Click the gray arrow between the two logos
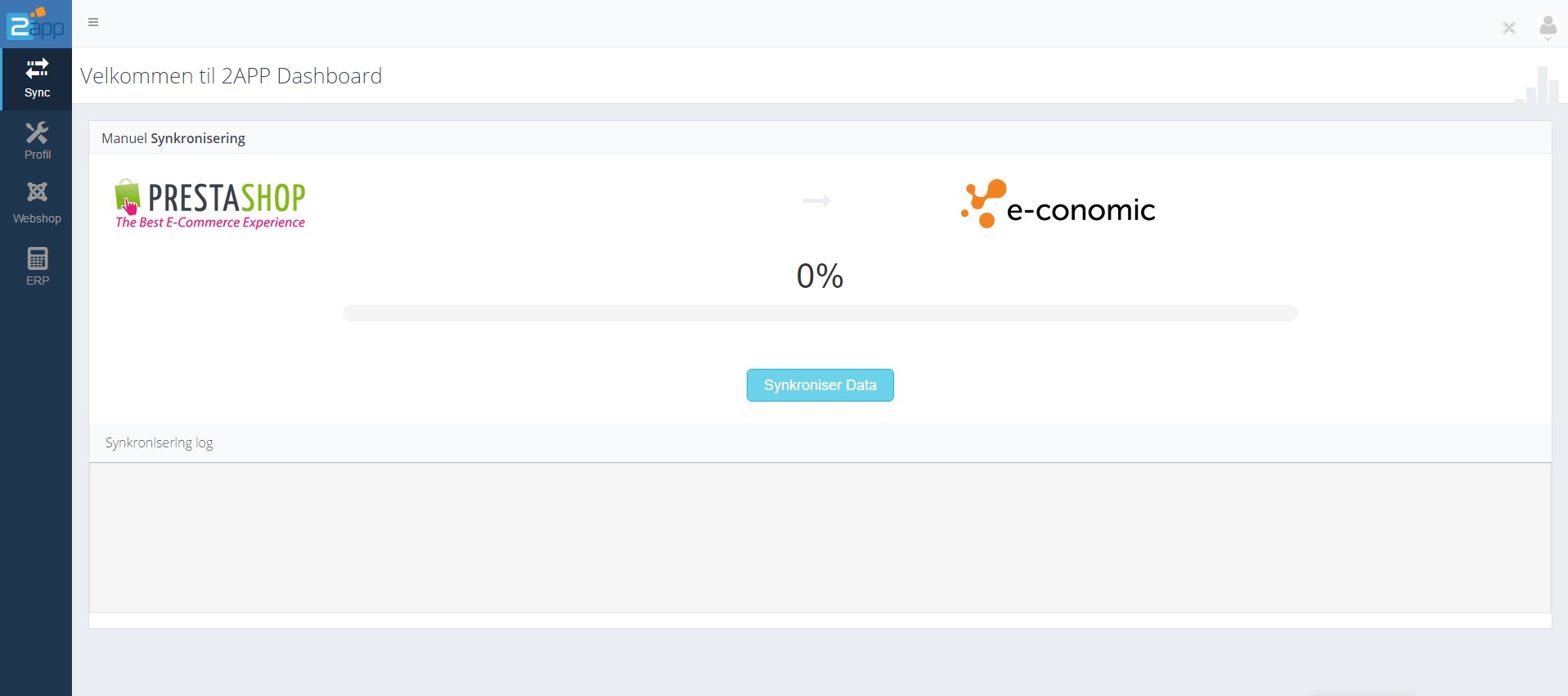Viewport: 1568px width, 696px height. 818,201
